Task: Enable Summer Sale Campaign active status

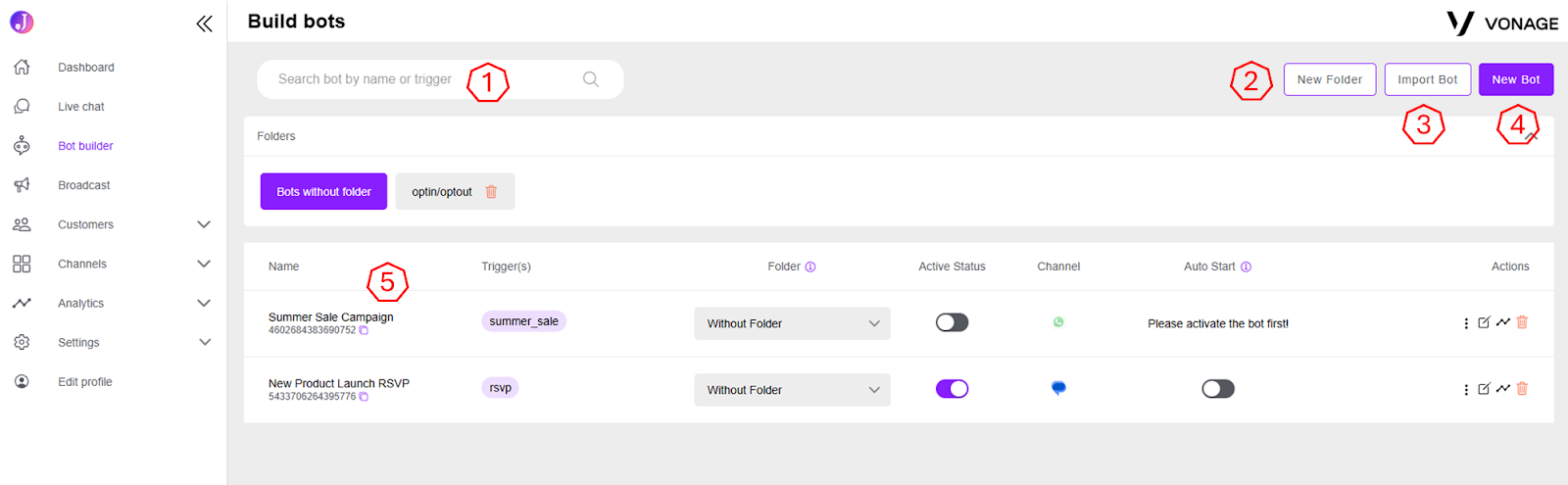Action: [x=952, y=322]
